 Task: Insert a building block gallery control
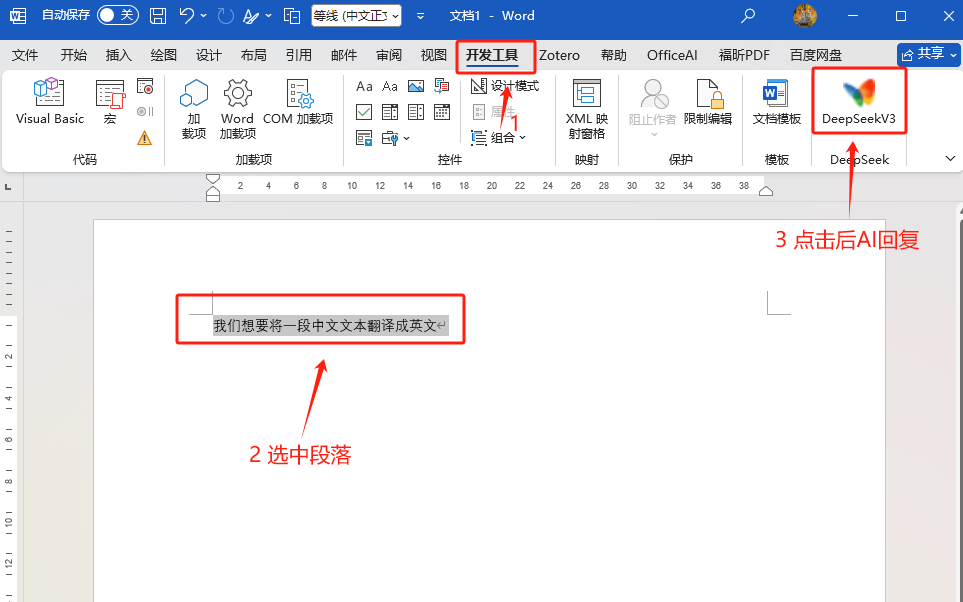tap(442, 86)
